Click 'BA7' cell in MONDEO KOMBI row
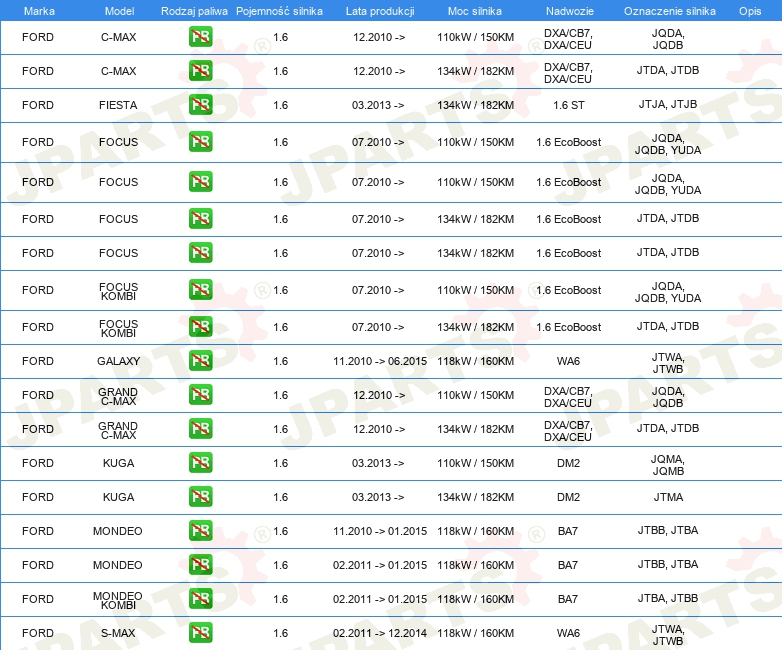The height and width of the screenshot is (650, 782). pos(568,599)
